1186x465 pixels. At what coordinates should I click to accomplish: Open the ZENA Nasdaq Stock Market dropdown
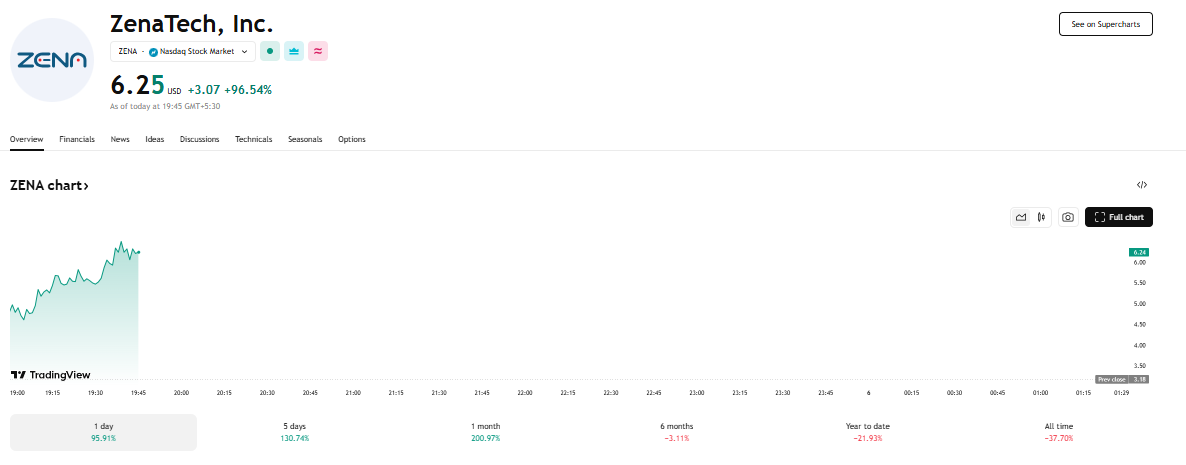click(x=182, y=51)
